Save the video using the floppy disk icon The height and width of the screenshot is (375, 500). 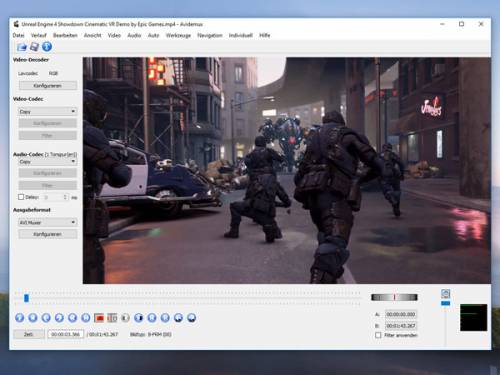[x=34, y=47]
